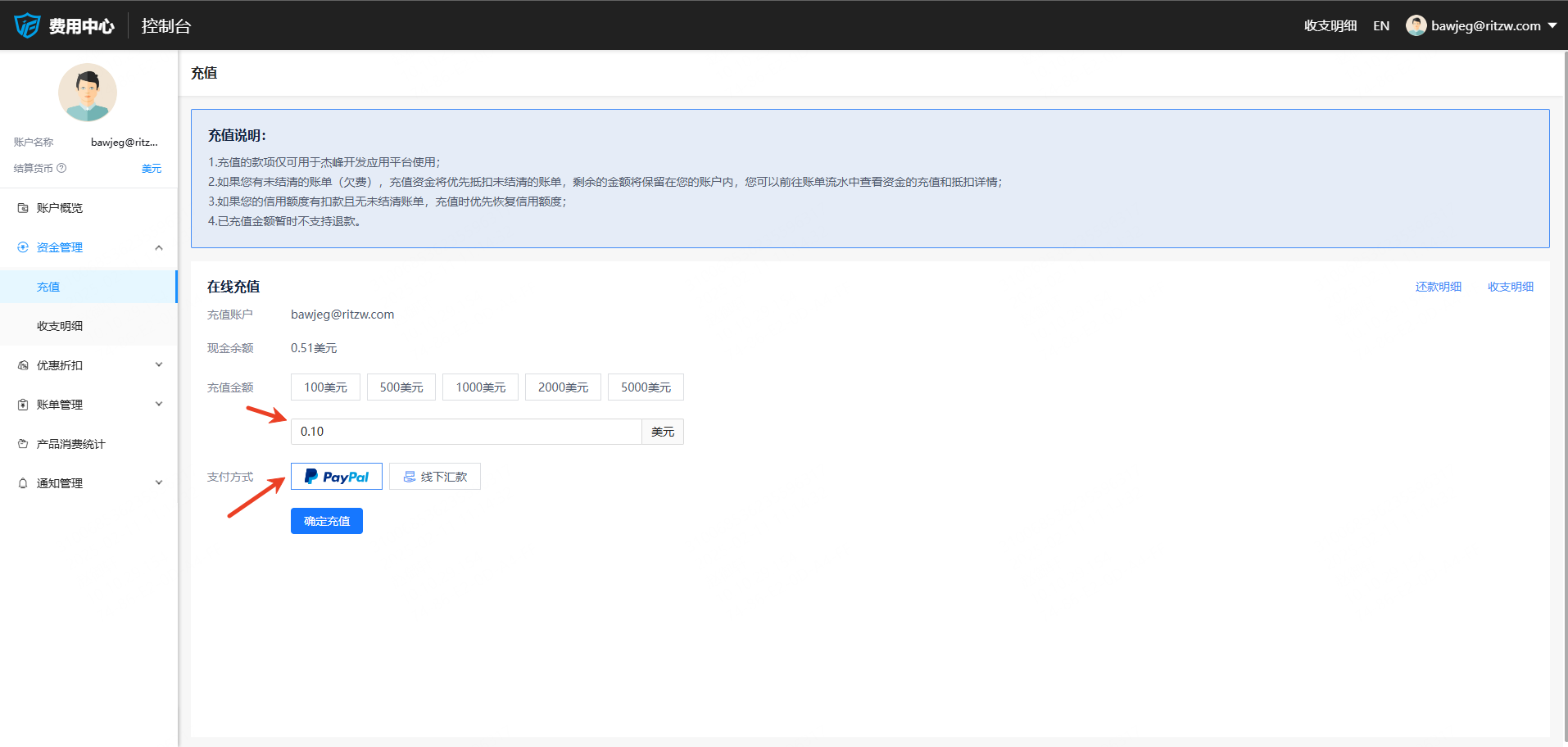
Task: Open 收支明细 in the left sidebar
Action: tap(60, 326)
